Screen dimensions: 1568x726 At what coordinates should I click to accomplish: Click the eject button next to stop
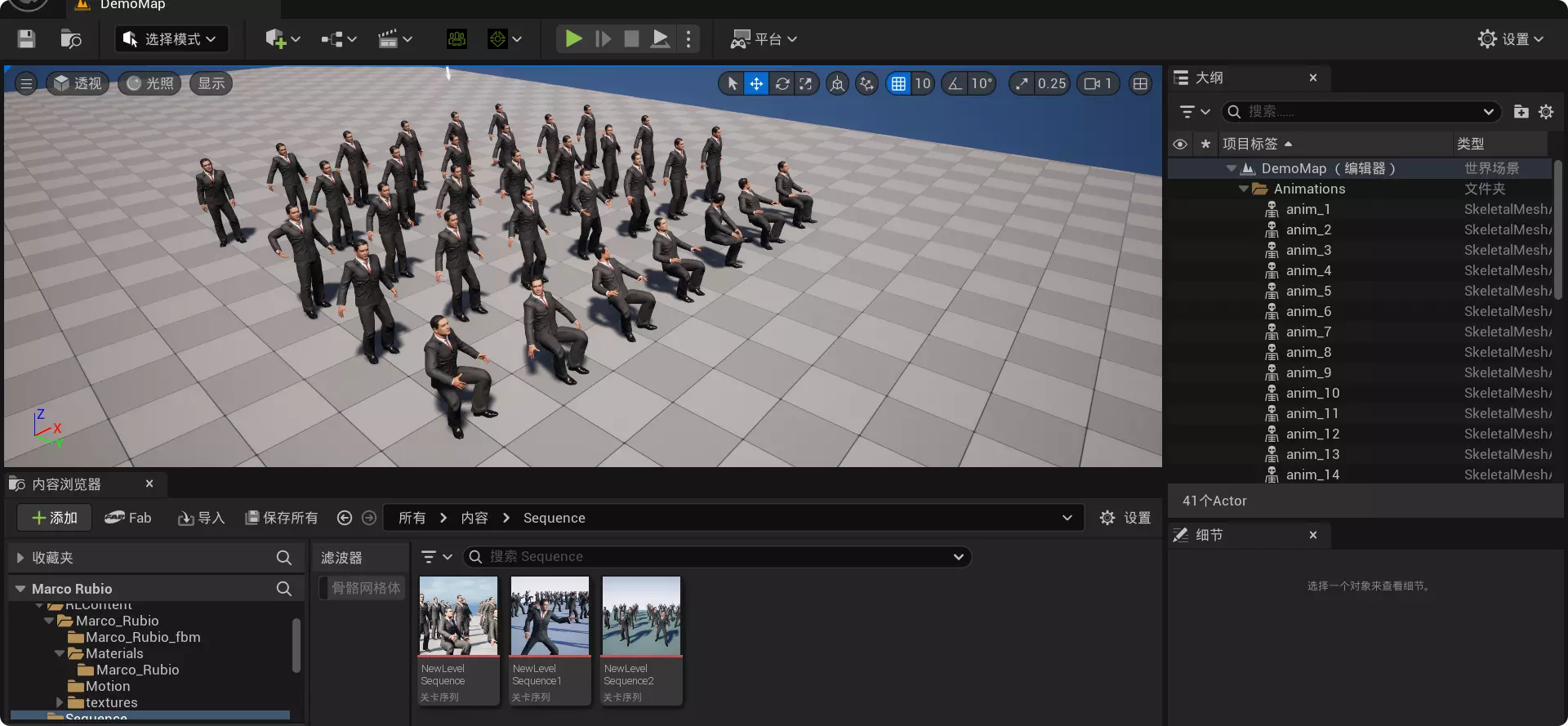pyautogui.click(x=660, y=38)
